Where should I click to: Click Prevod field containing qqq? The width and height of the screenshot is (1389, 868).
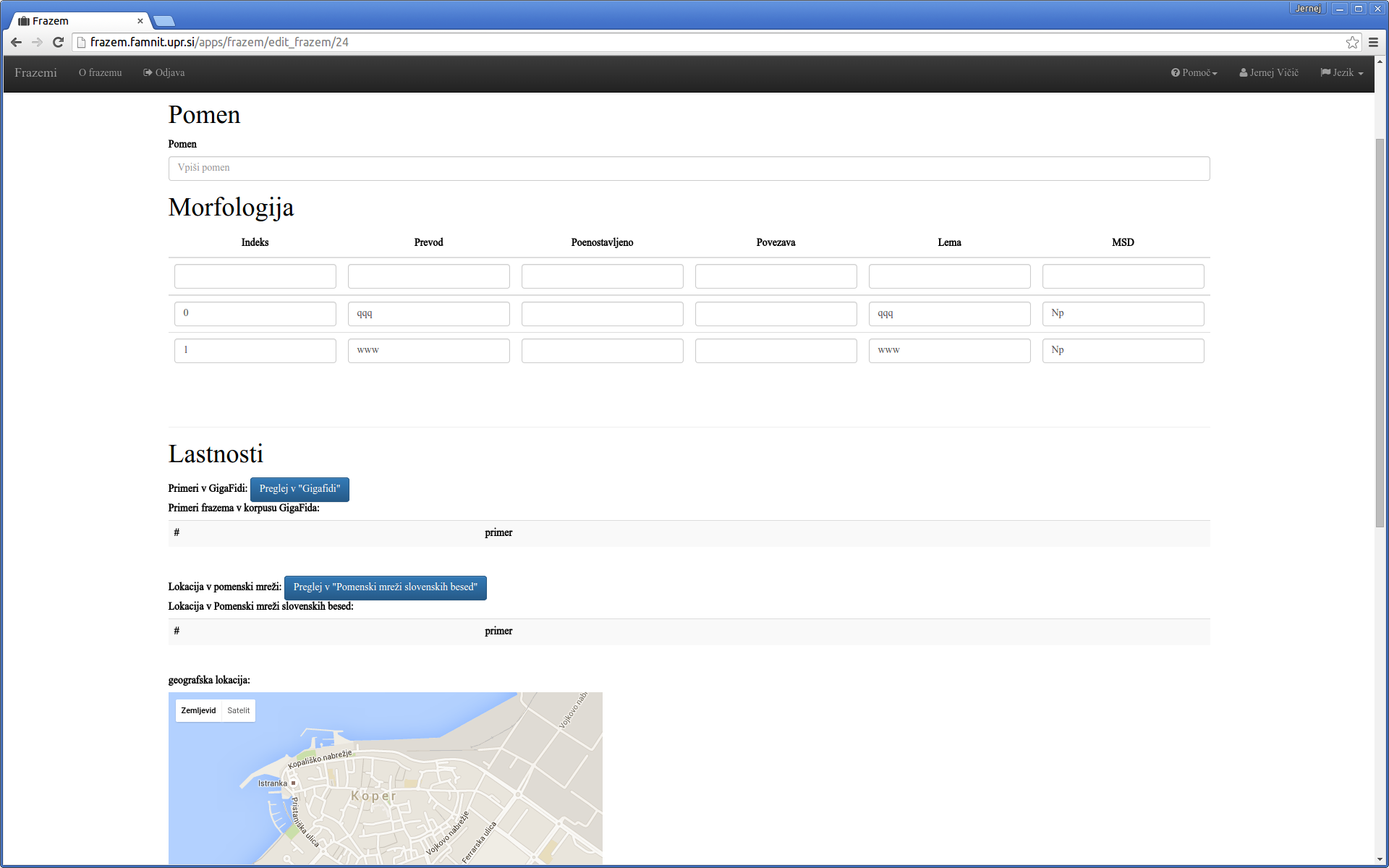pyautogui.click(x=428, y=314)
